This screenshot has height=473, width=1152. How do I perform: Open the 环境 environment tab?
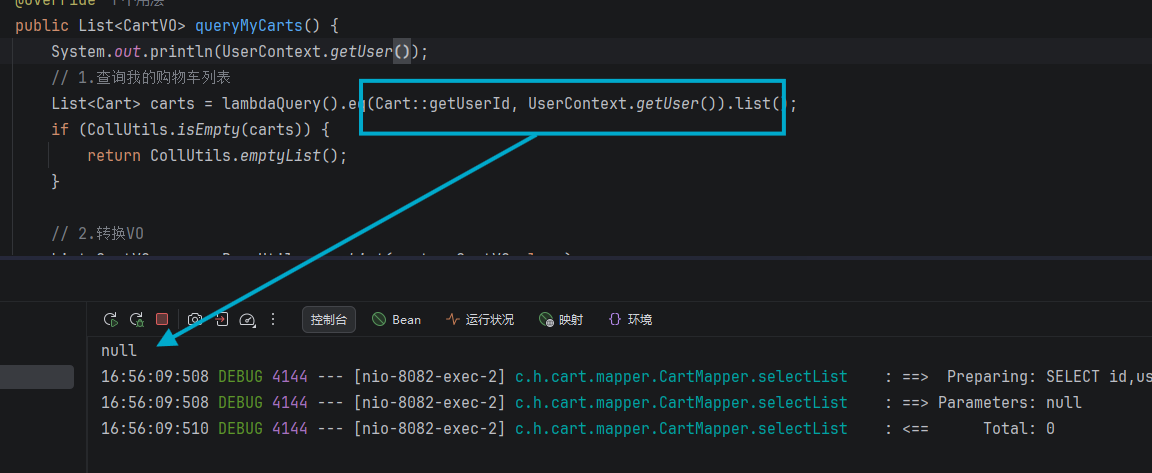coord(630,319)
